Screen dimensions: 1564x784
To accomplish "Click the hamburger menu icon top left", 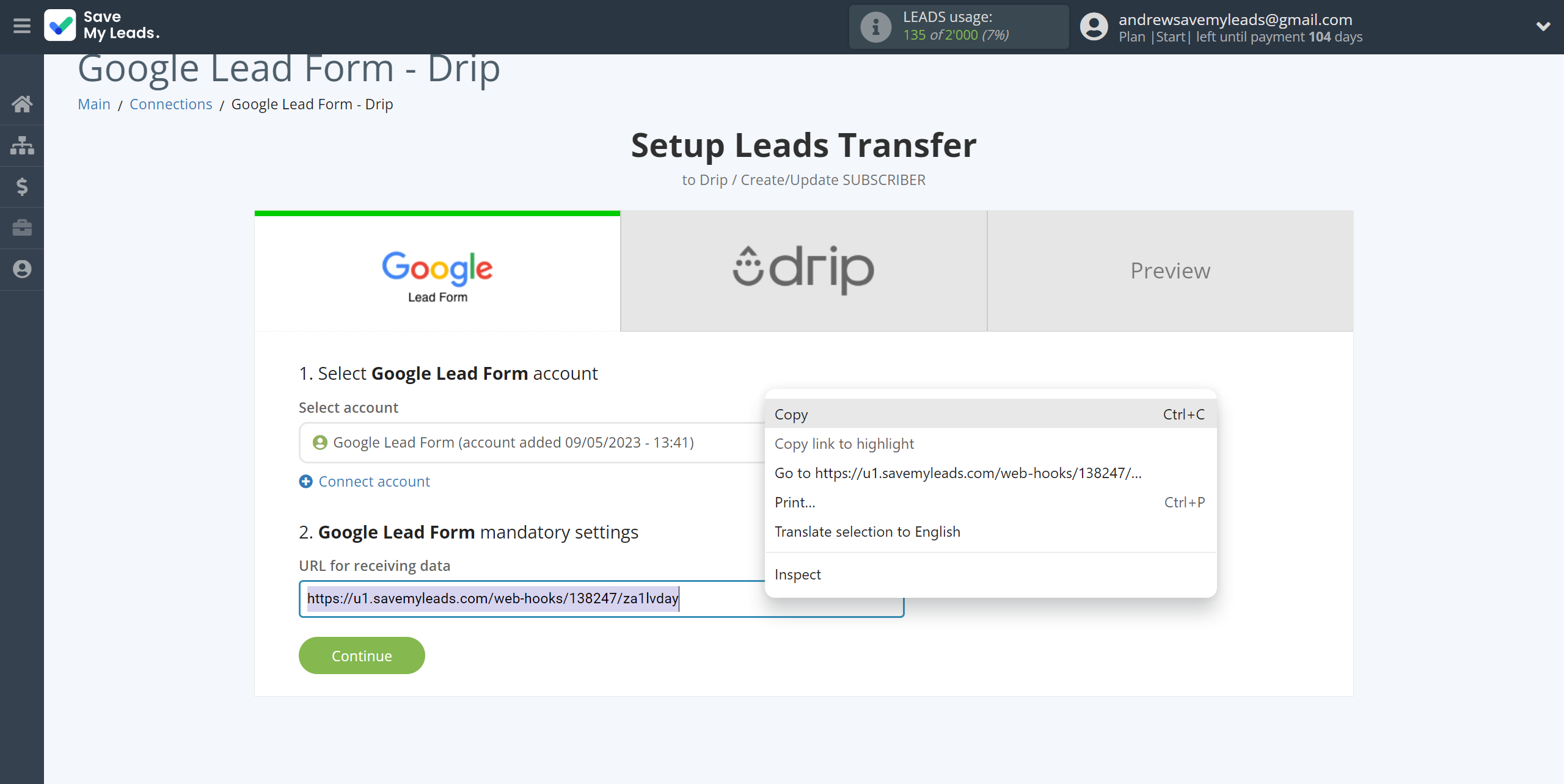I will (x=21, y=26).
